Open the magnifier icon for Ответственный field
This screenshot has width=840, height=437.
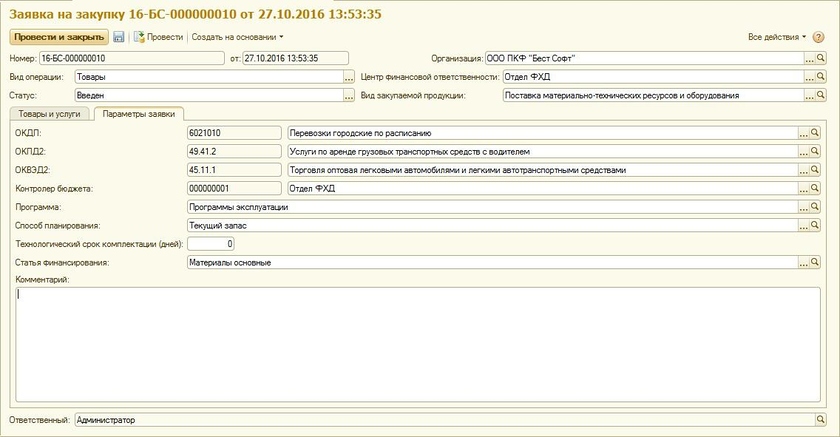pyautogui.click(x=821, y=421)
